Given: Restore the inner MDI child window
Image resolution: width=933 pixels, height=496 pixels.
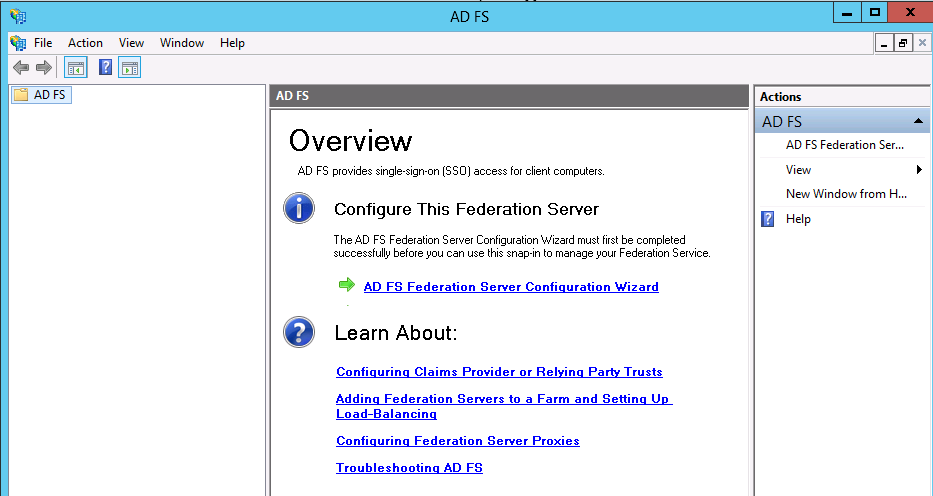Looking at the screenshot, I should point(903,43).
